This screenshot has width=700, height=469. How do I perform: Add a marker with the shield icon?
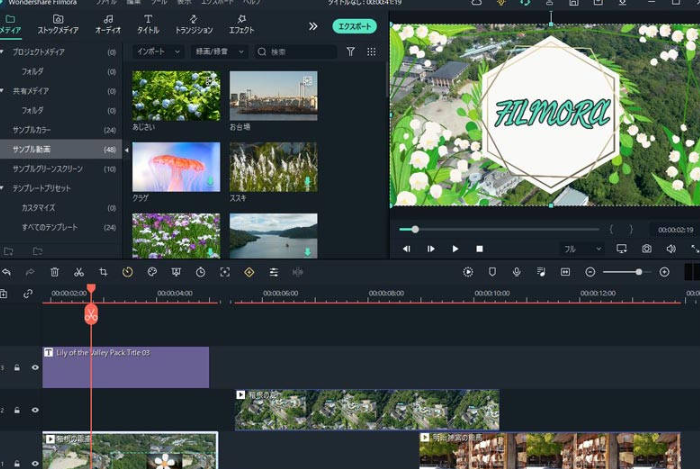point(492,272)
